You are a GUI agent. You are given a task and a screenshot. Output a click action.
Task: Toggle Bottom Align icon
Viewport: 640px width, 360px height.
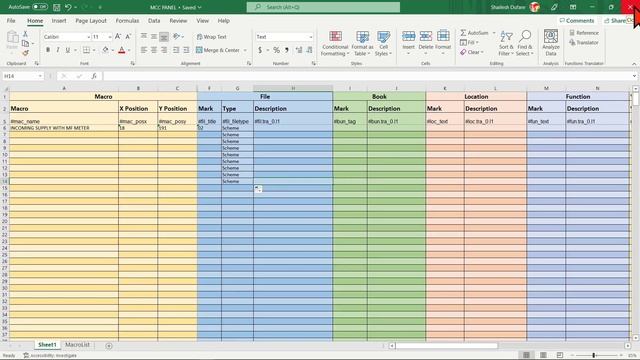tap(164, 37)
